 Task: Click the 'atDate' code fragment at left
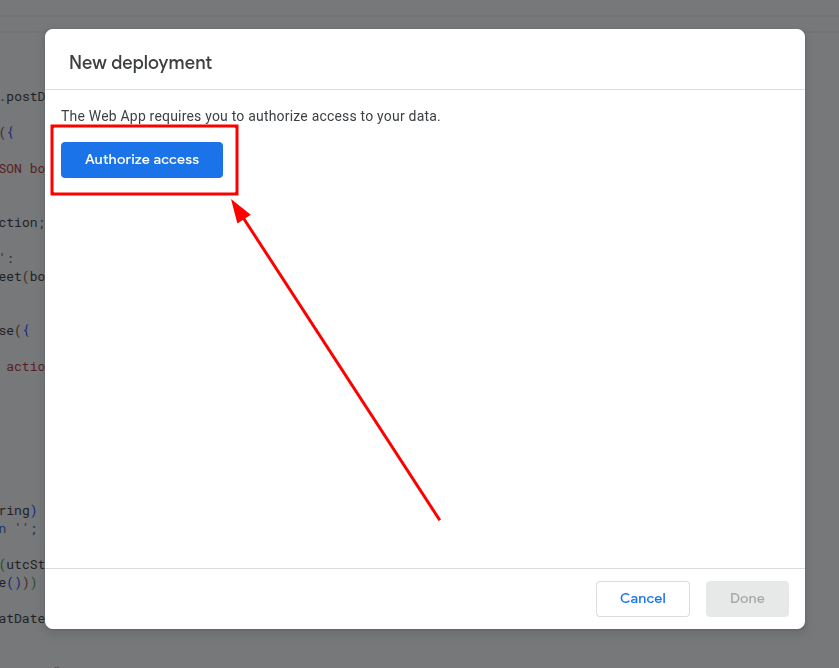coord(22,618)
